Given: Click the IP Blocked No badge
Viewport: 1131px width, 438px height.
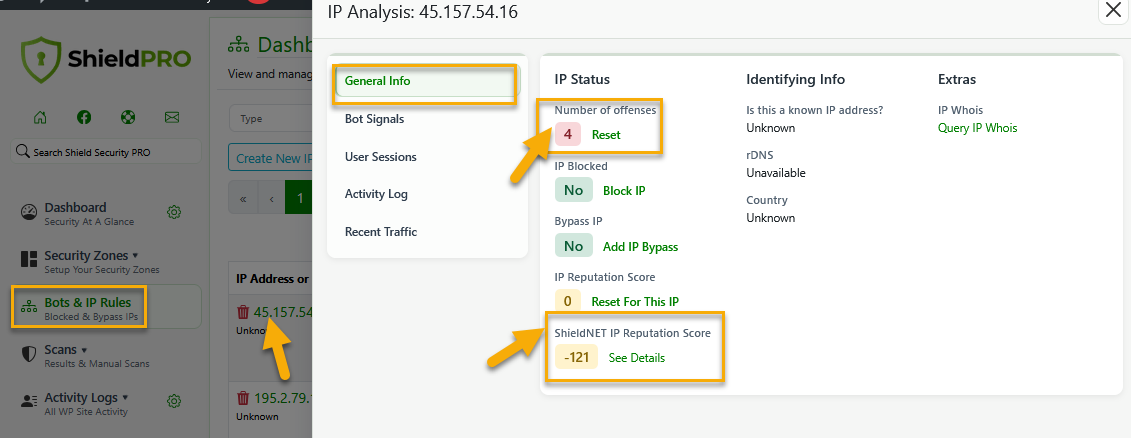Looking at the screenshot, I should [573, 190].
